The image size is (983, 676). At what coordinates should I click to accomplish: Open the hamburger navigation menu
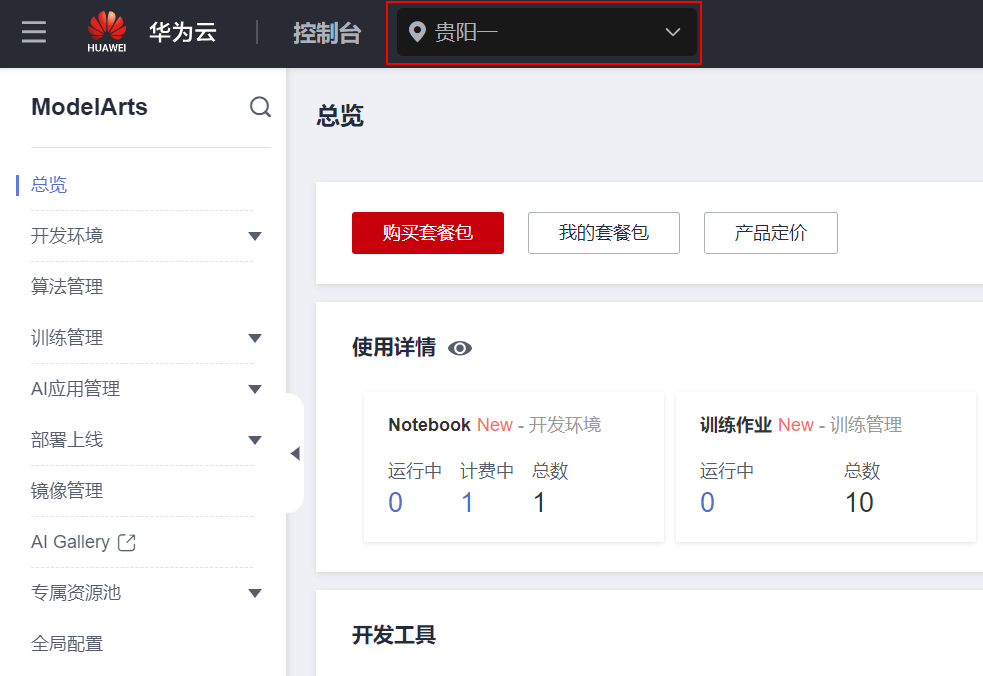(34, 32)
